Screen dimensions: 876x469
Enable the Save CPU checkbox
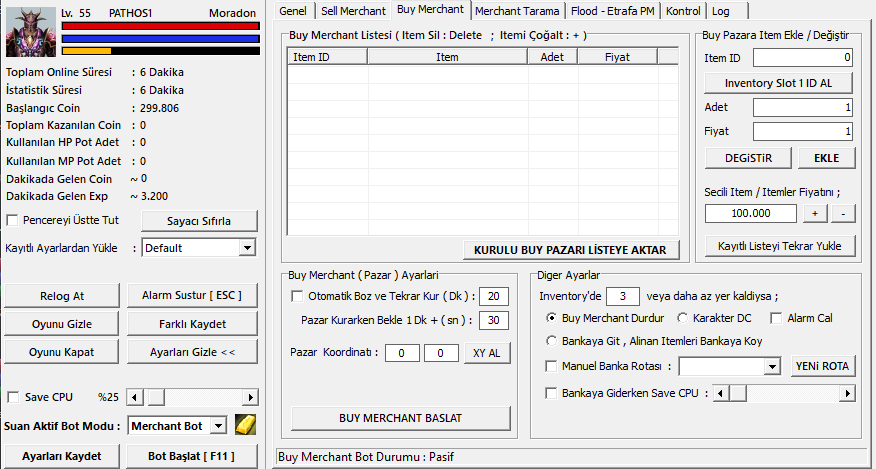[13, 397]
